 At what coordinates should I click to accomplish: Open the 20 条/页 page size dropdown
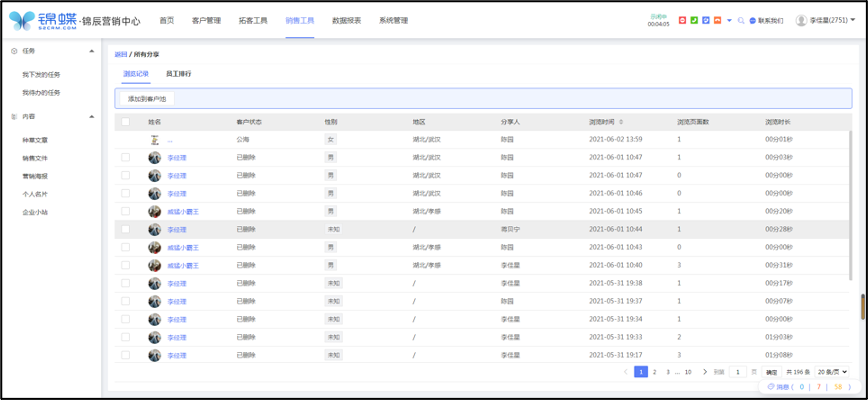[832, 372]
